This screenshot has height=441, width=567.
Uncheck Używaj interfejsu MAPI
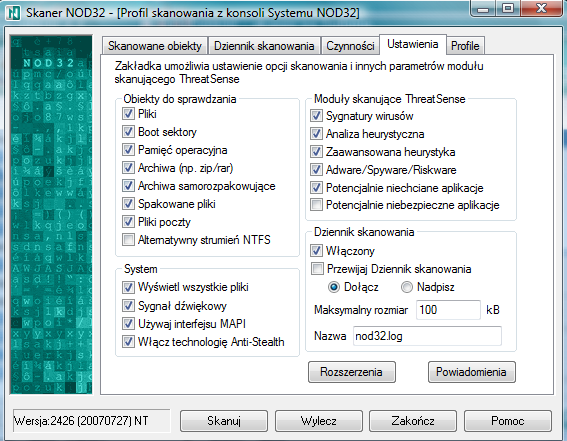tap(128, 324)
